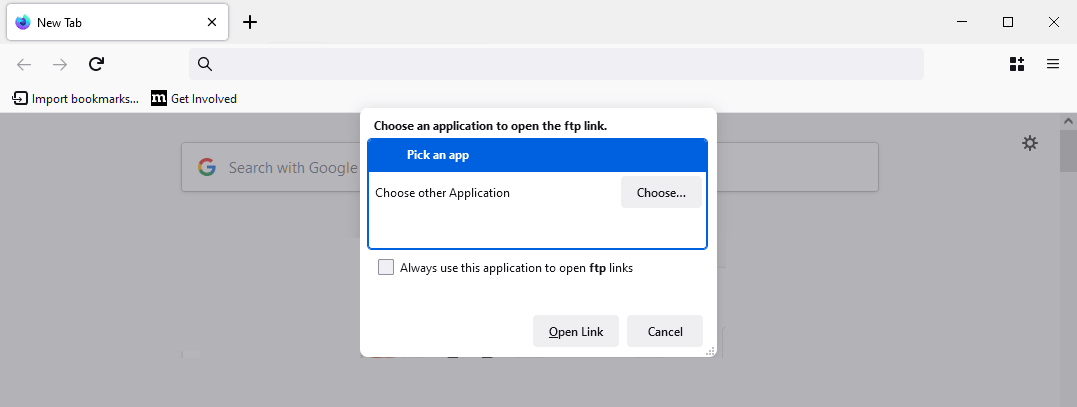This screenshot has width=1077, height=407.
Task: Click the Google logo in search box
Action: point(207,167)
